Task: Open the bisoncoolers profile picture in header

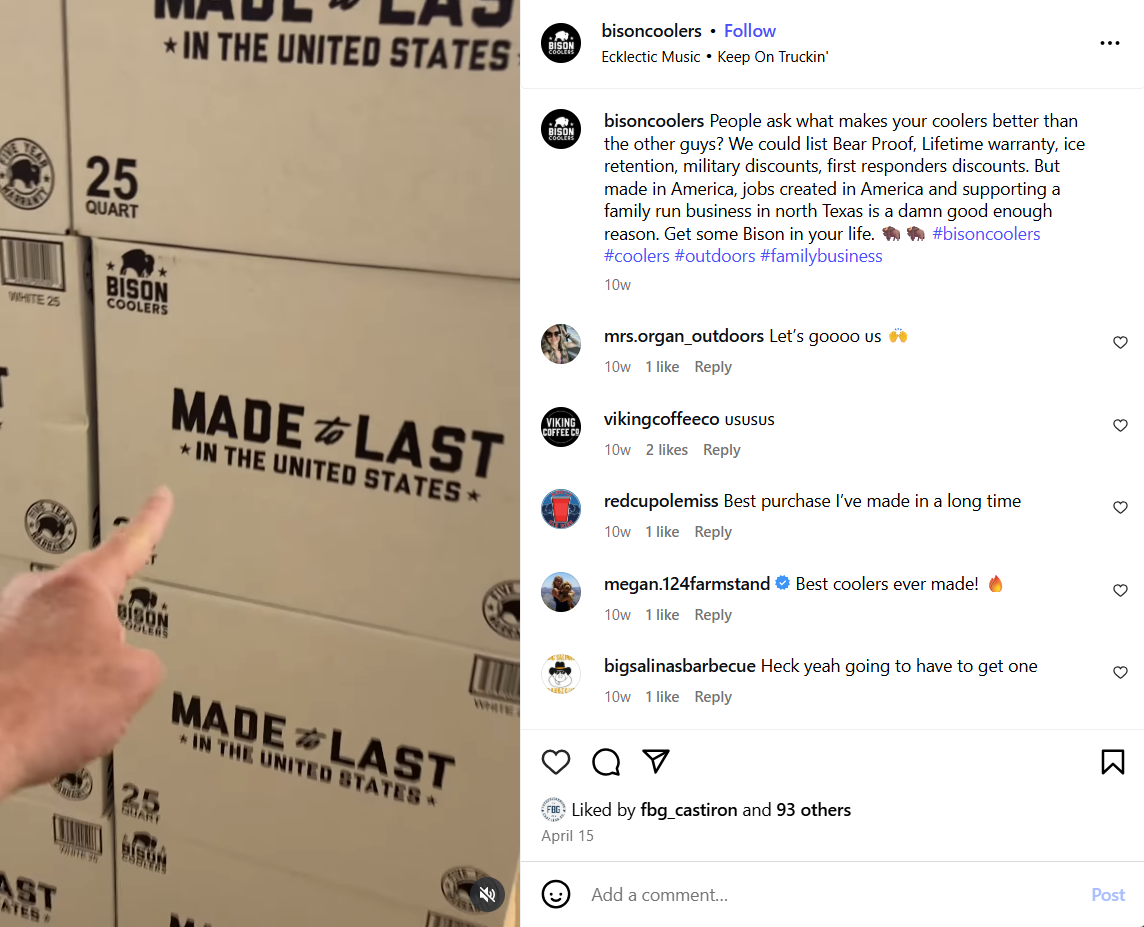Action: (561, 43)
